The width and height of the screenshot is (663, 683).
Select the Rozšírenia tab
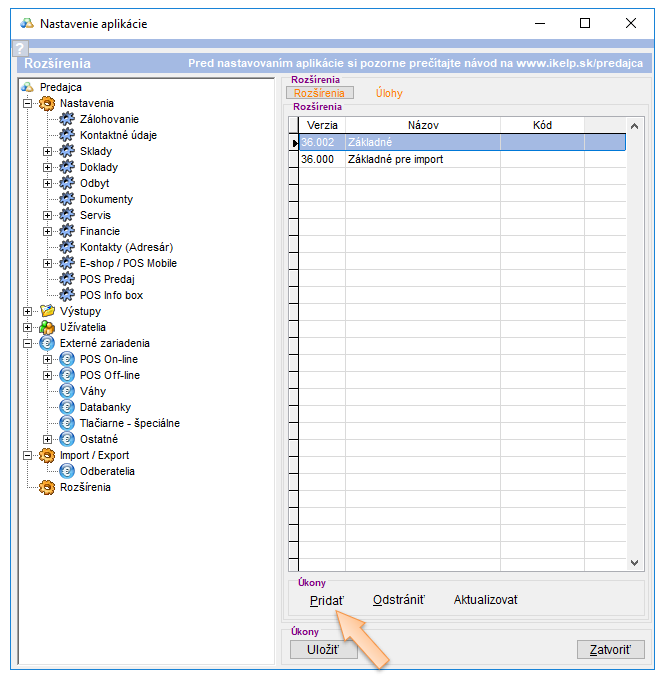pos(319,93)
